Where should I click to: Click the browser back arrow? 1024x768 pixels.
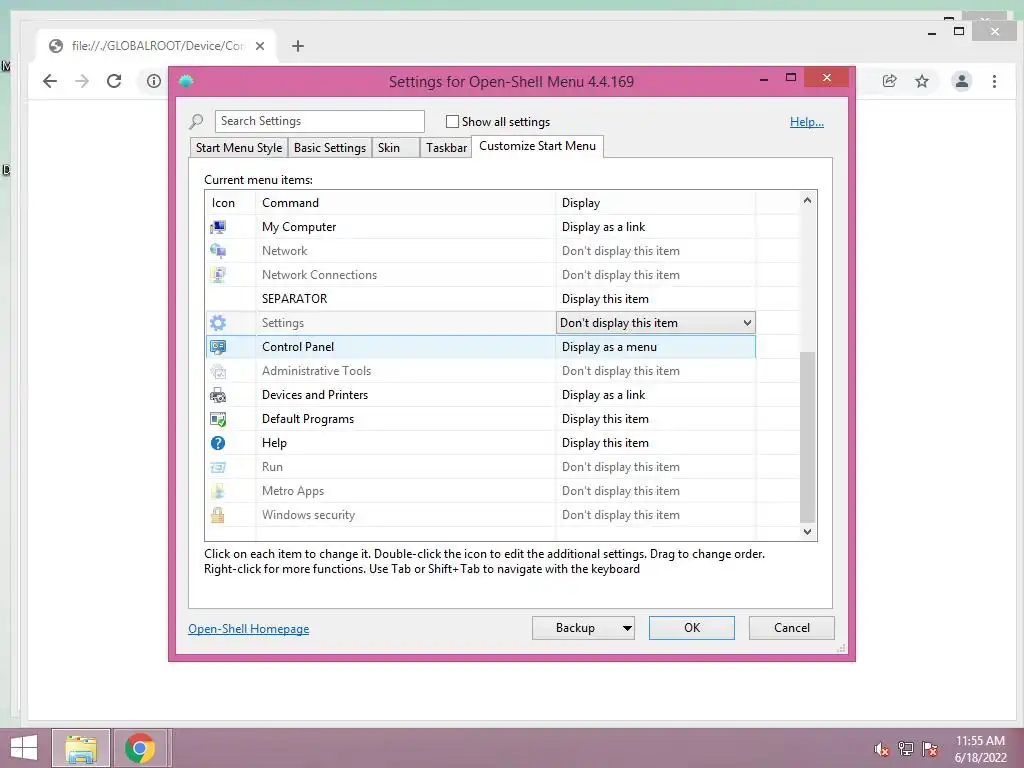50,81
